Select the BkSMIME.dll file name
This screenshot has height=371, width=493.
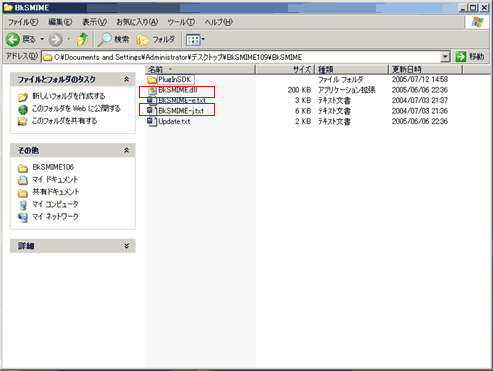tap(178, 90)
